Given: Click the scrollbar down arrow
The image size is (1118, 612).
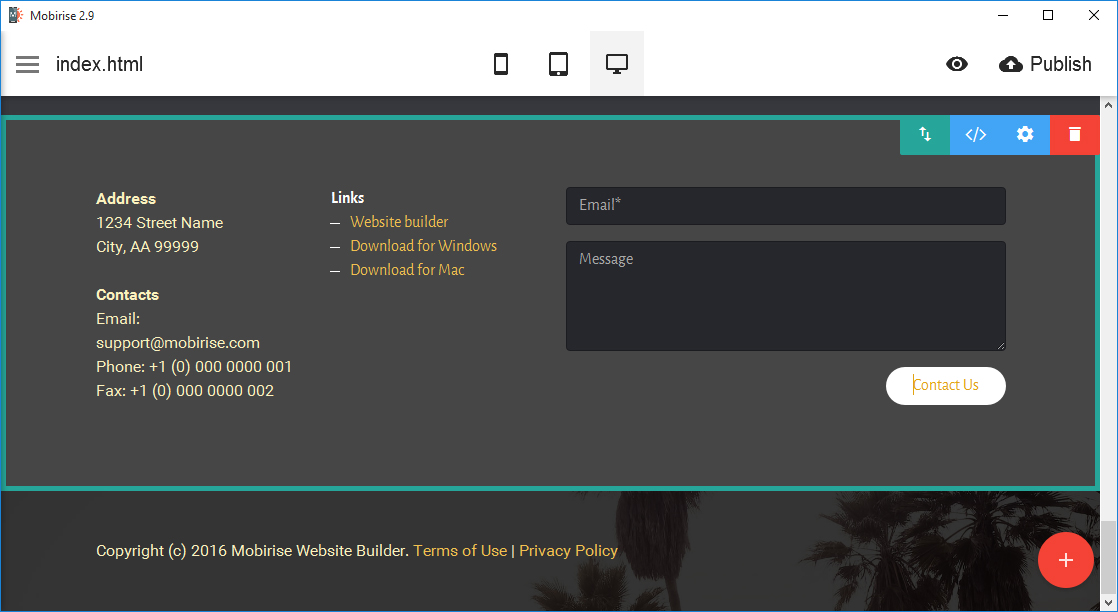Looking at the screenshot, I should pos(1109,605).
